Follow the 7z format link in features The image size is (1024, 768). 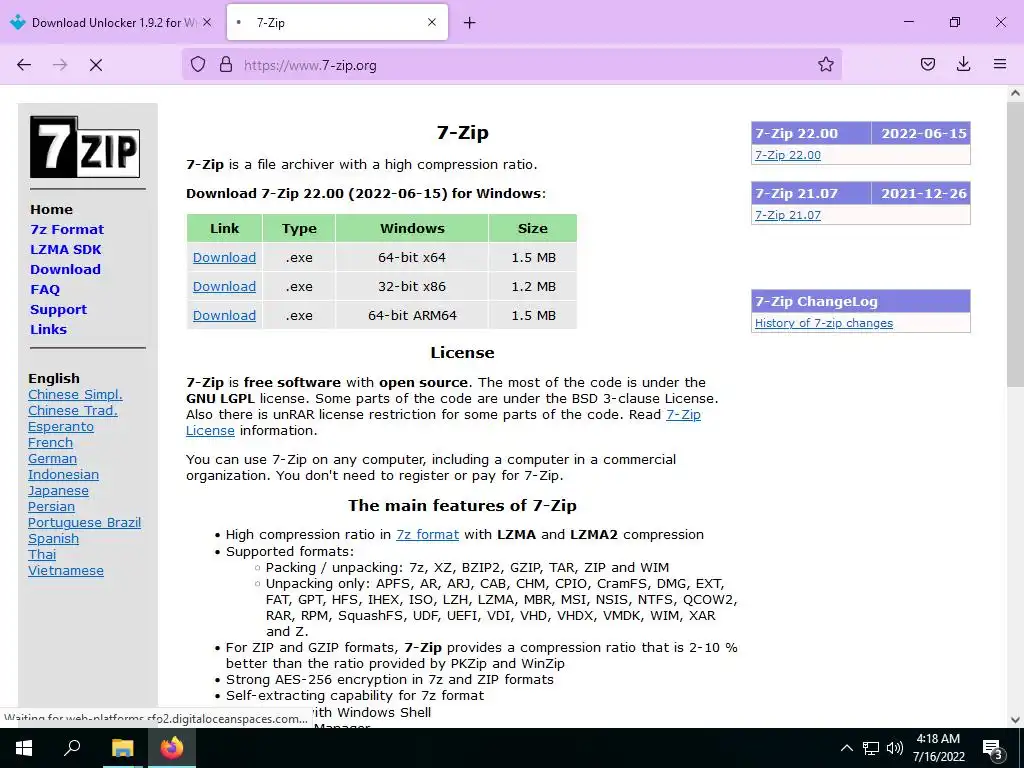(427, 534)
